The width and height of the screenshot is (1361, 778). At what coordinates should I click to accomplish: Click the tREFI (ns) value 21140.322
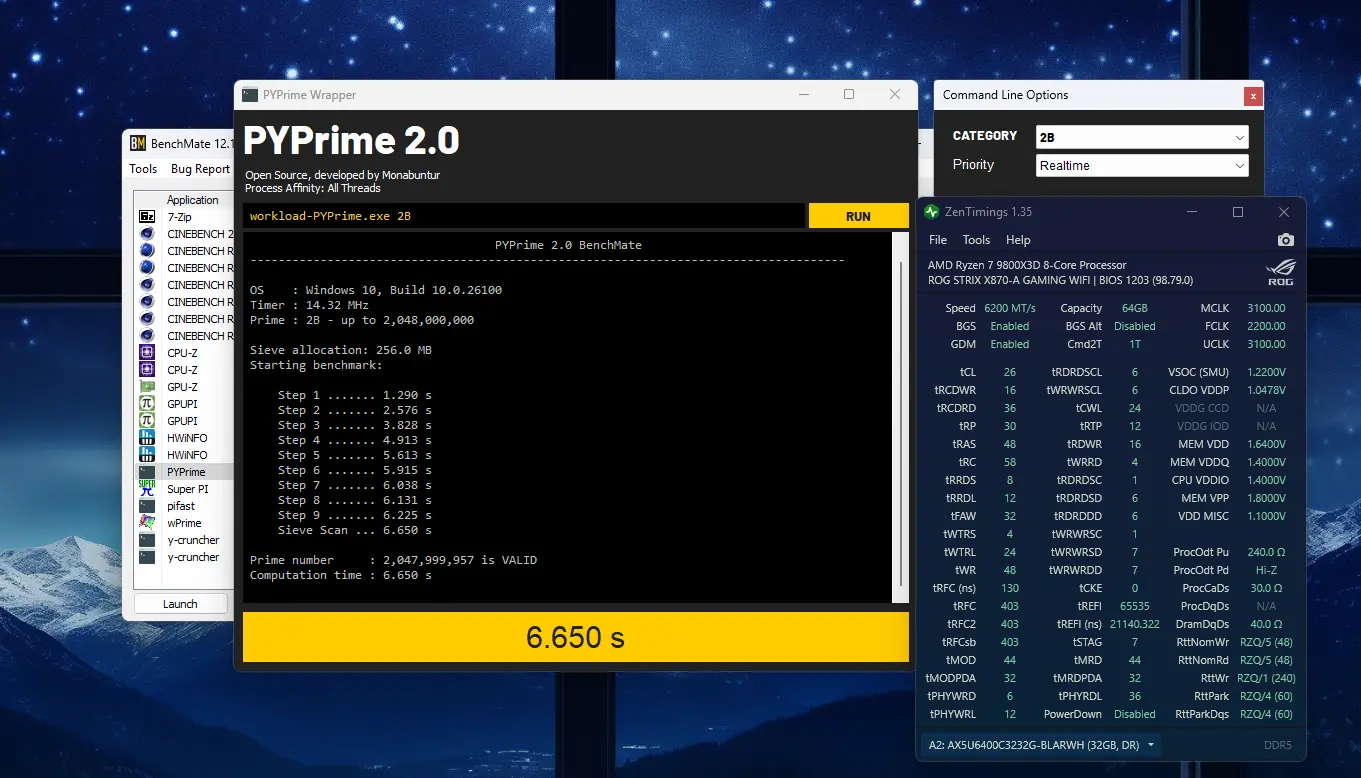point(1134,624)
